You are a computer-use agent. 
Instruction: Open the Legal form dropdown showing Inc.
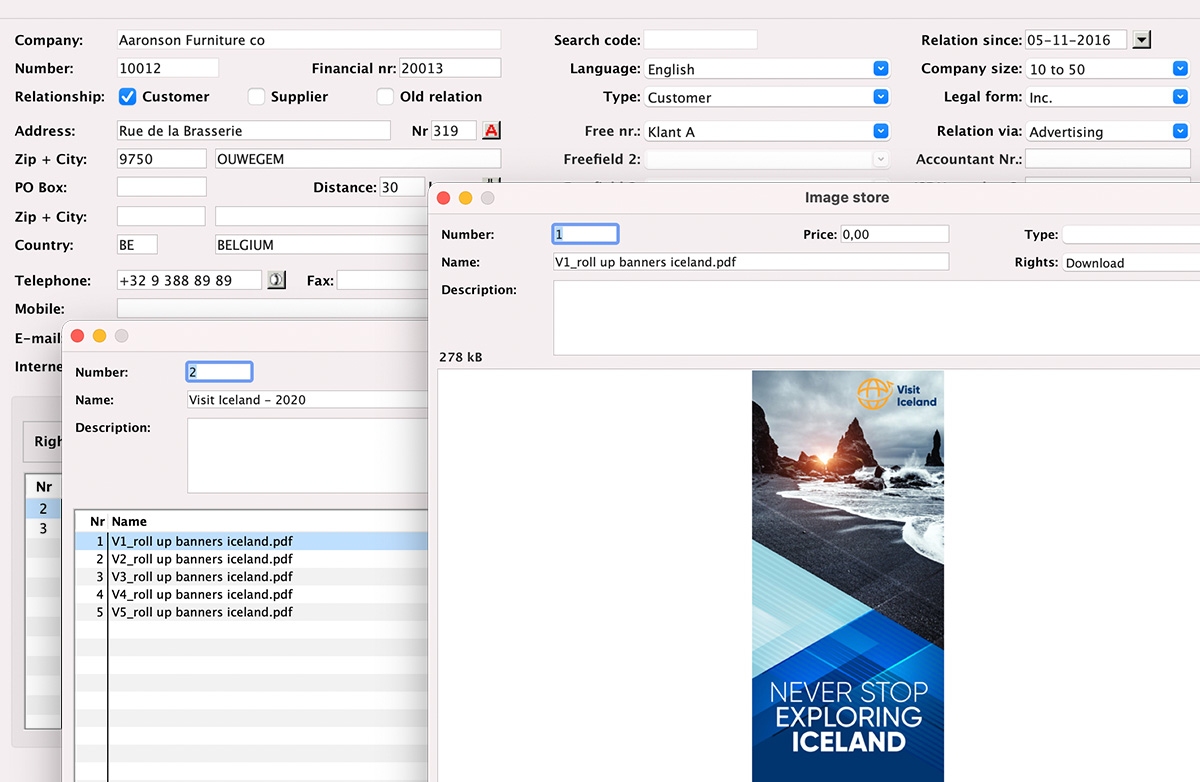point(1108,97)
